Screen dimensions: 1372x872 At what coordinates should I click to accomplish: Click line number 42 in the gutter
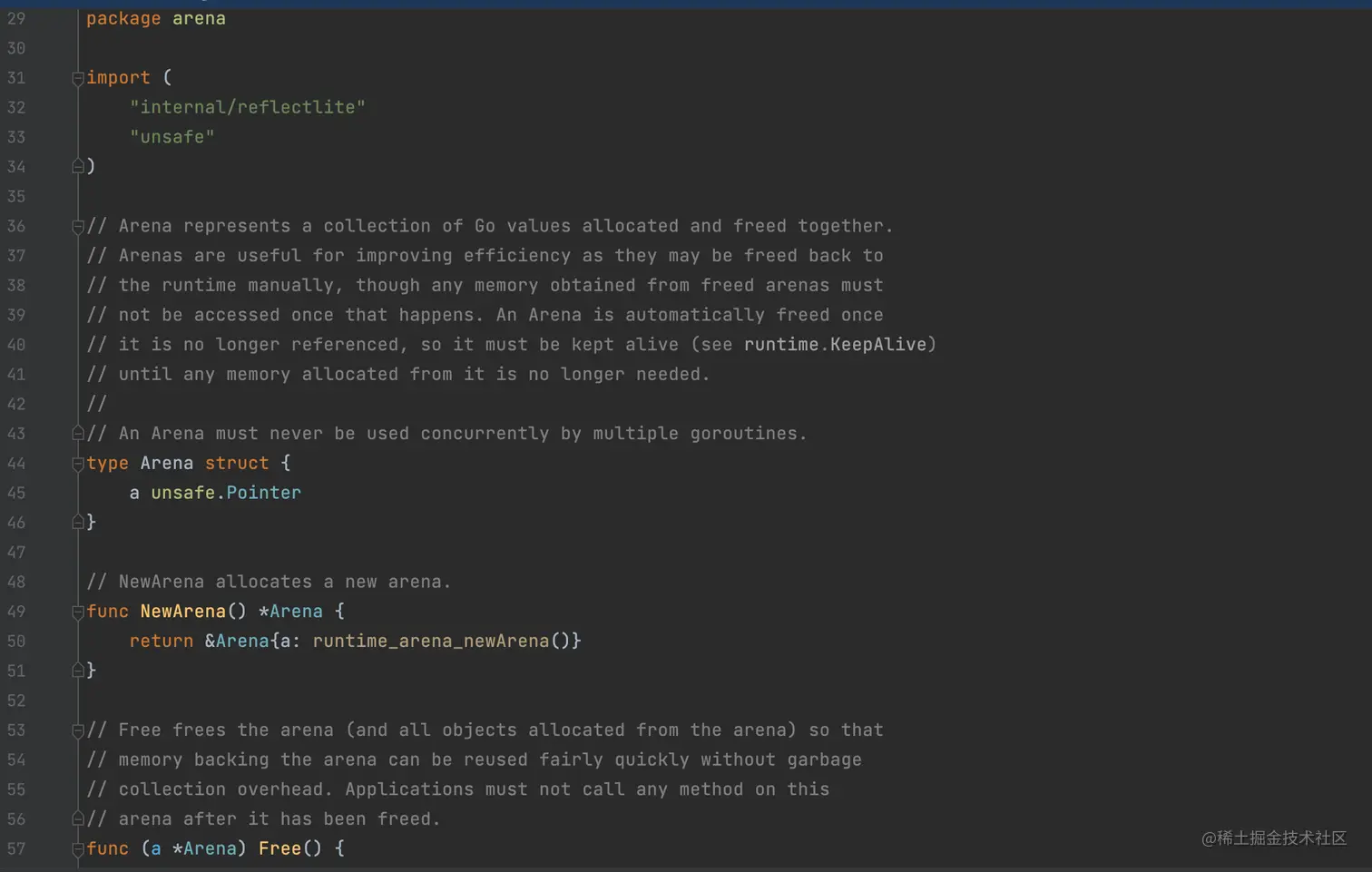[16, 405]
